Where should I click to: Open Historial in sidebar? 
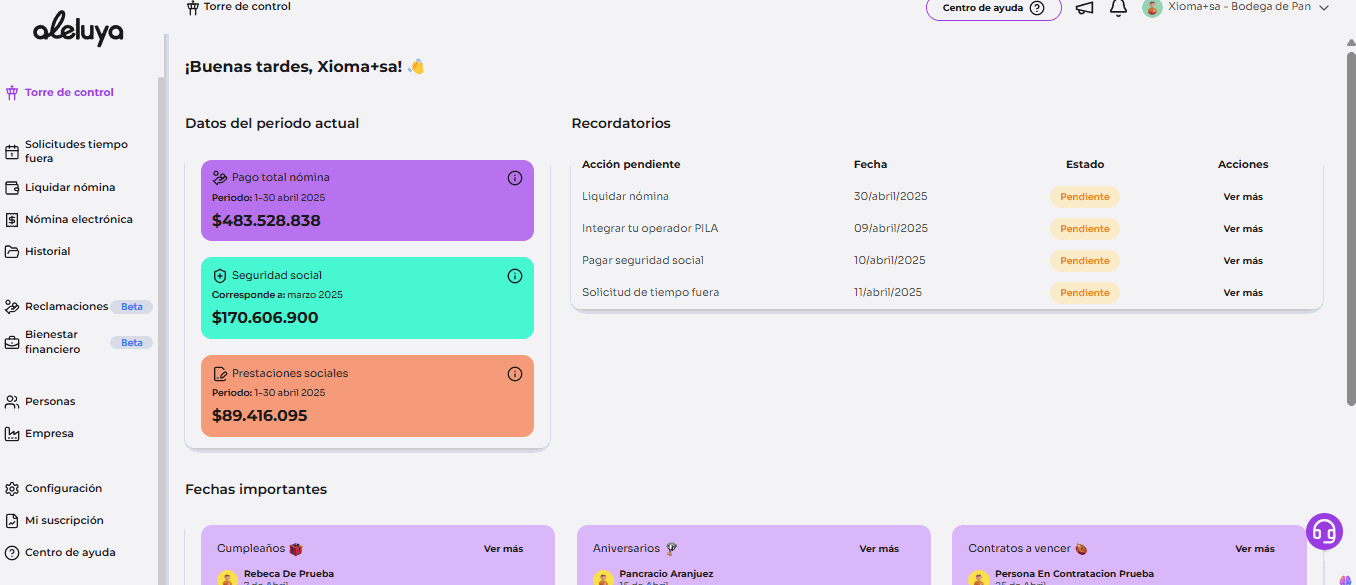pyautogui.click(x=48, y=251)
